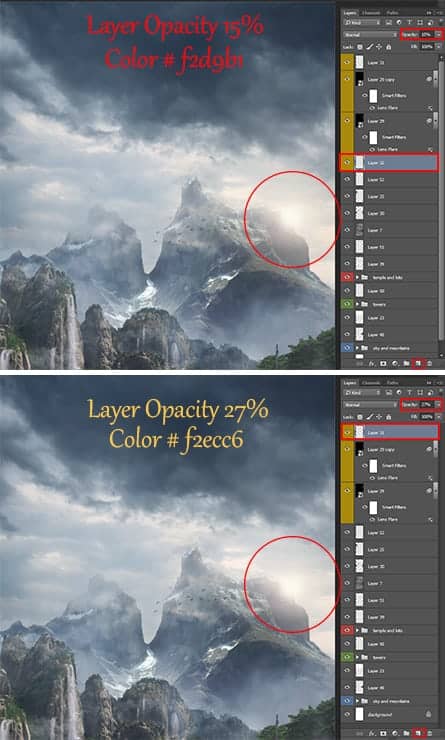Select background layer in lower panel
The height and width of the screenshot is (740, 445).
click(389, 714)
